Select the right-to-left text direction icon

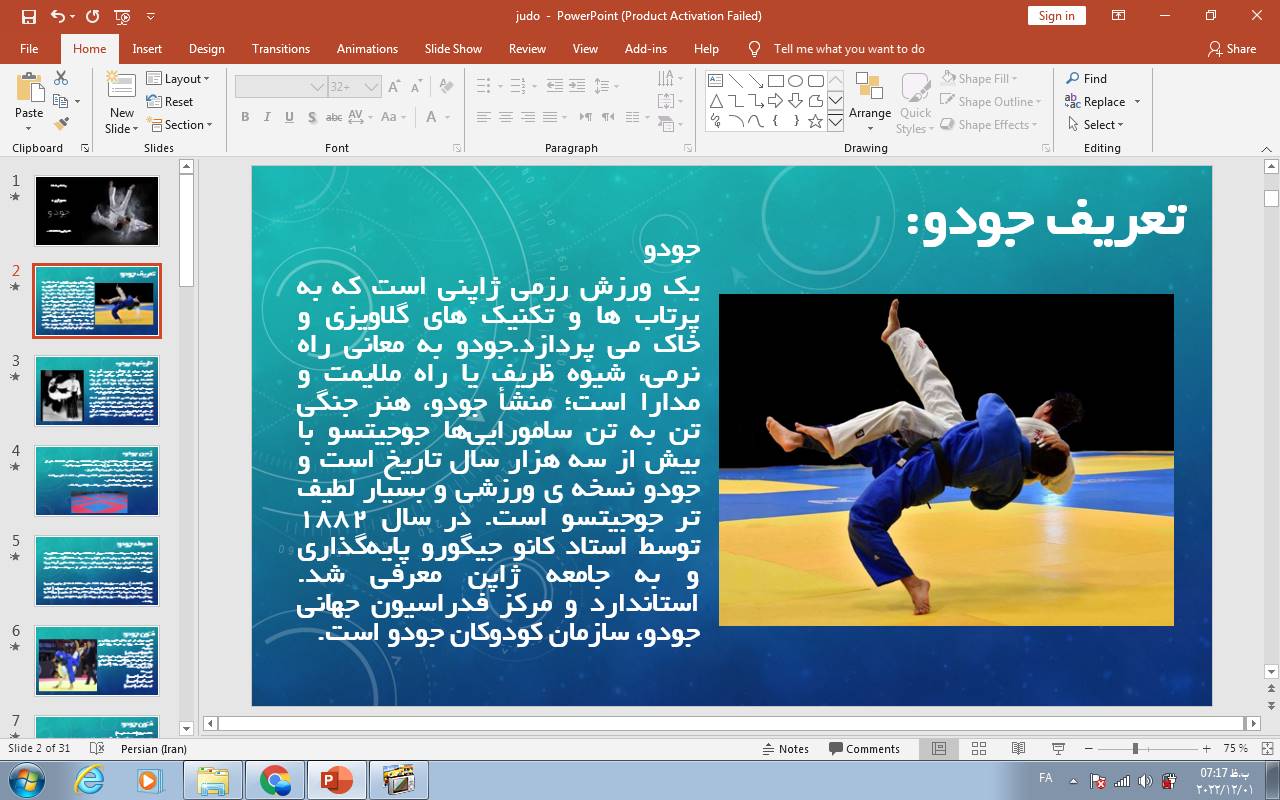click(607, 117)
